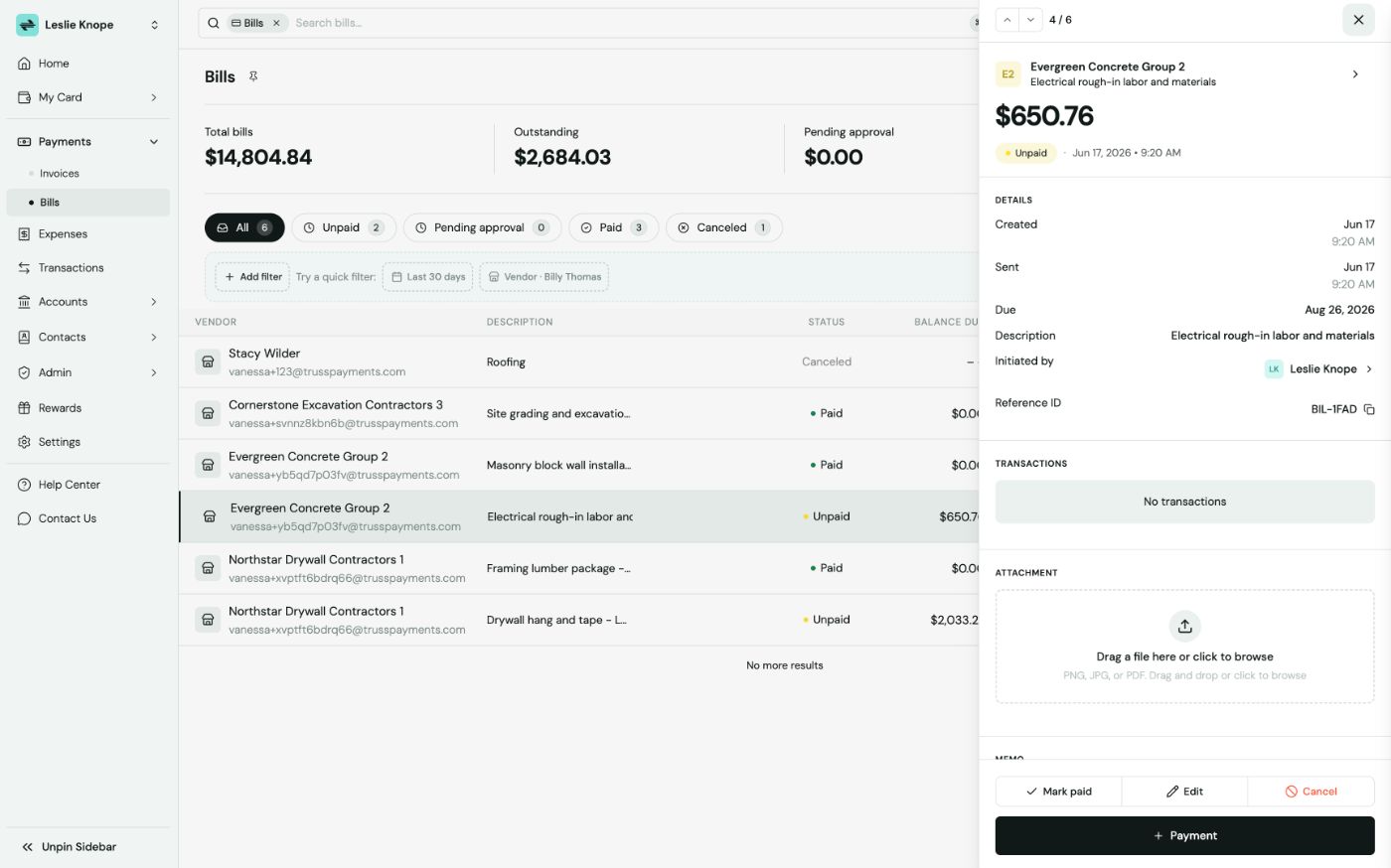Click the Cornerstone Excavation Contractors 3 vendor icon
This screenshot has height=868, width=1391.
208,413
